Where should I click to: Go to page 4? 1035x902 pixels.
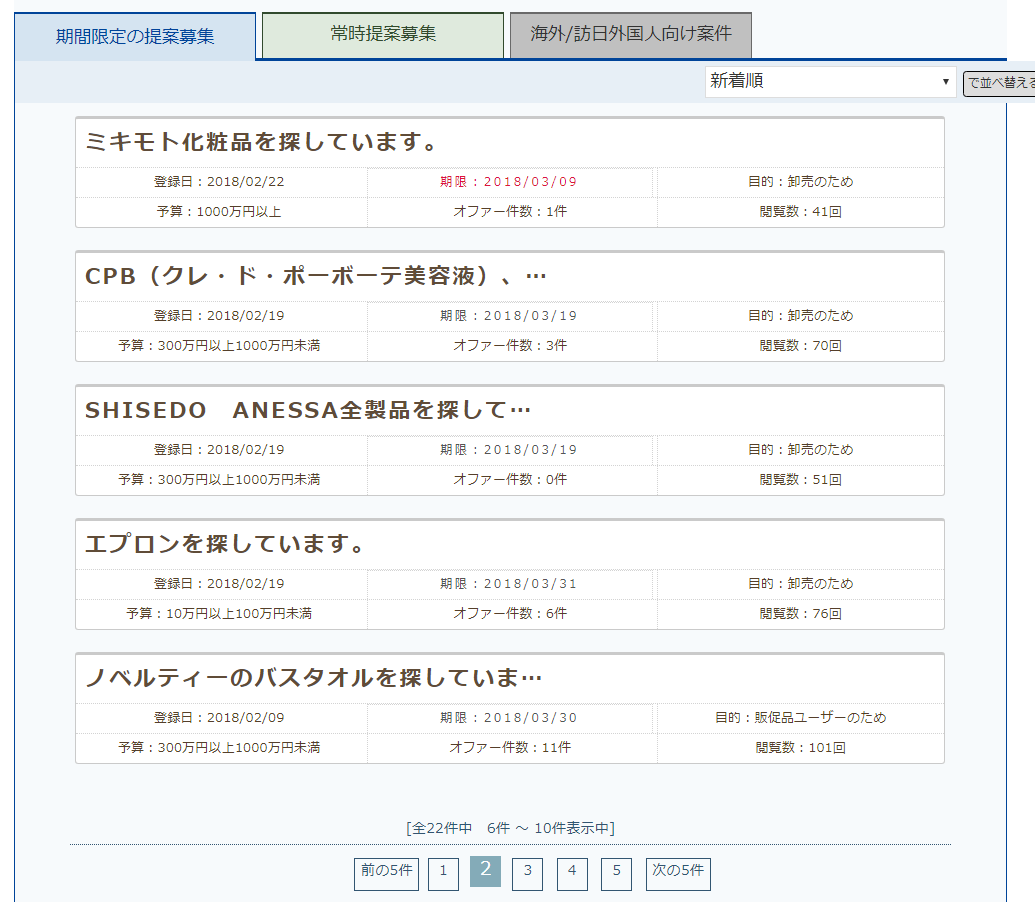(x=572, y=874)
